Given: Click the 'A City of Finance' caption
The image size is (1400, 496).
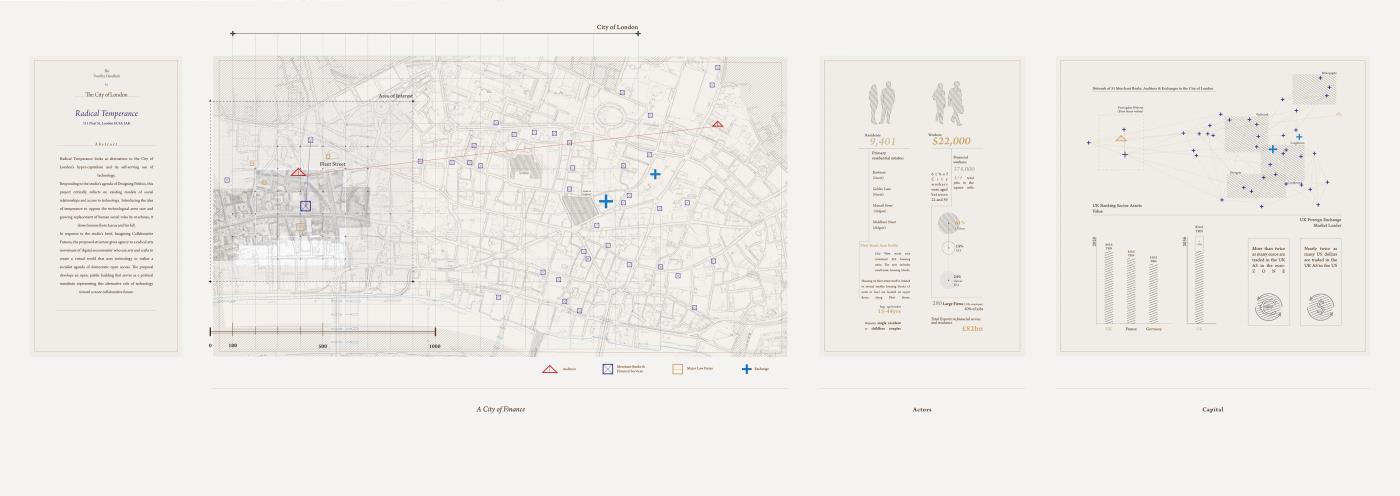Looking at the screenshot, I should (x=500, y=409).
